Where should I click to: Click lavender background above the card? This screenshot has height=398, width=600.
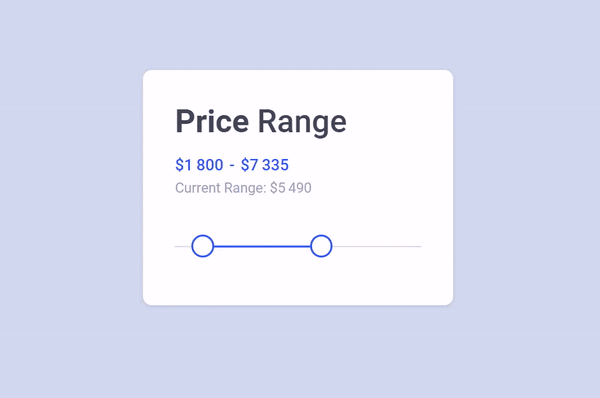click(298, 34)
